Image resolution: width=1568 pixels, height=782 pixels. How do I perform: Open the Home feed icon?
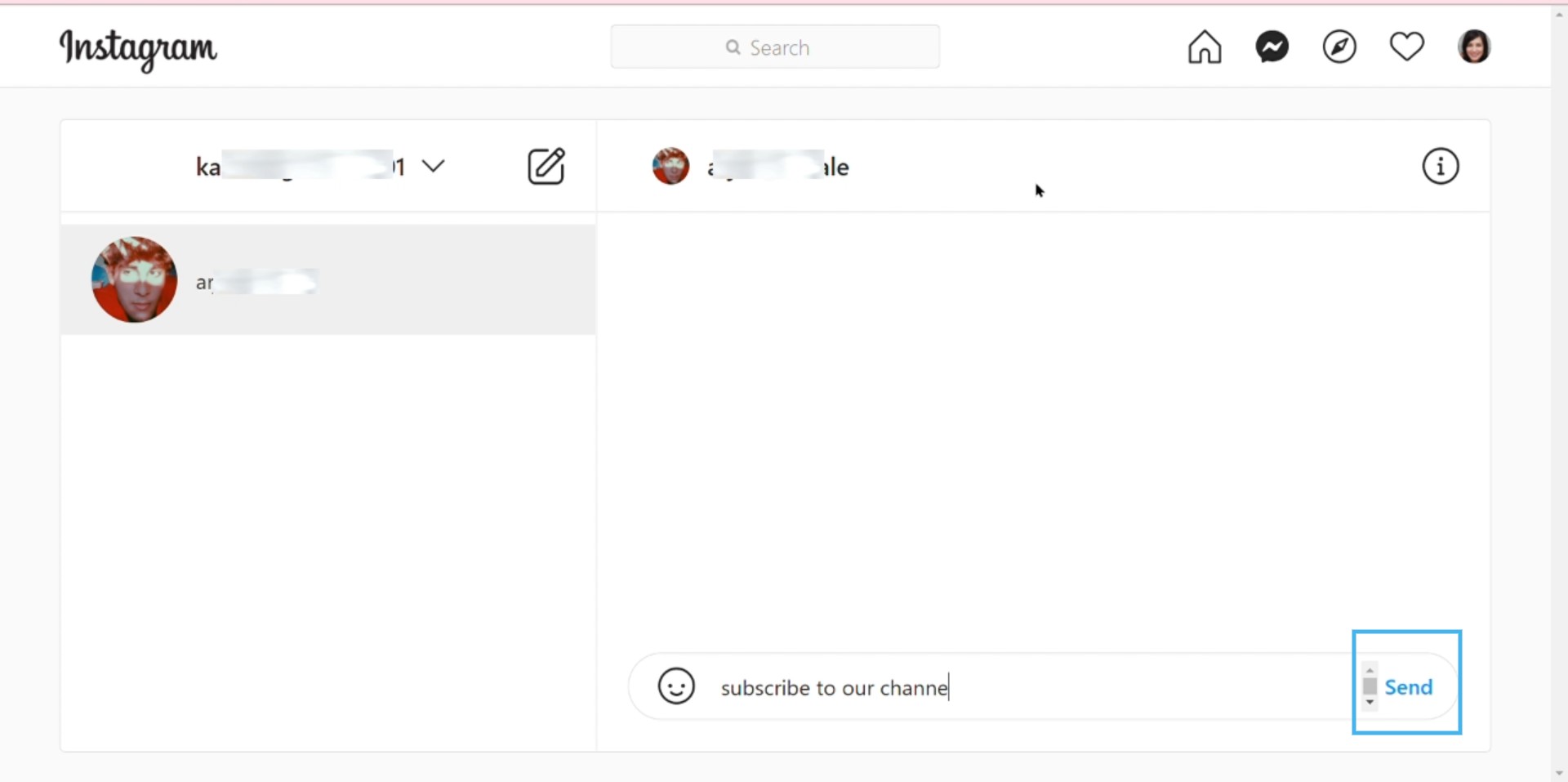click(x=1205, y=47)
